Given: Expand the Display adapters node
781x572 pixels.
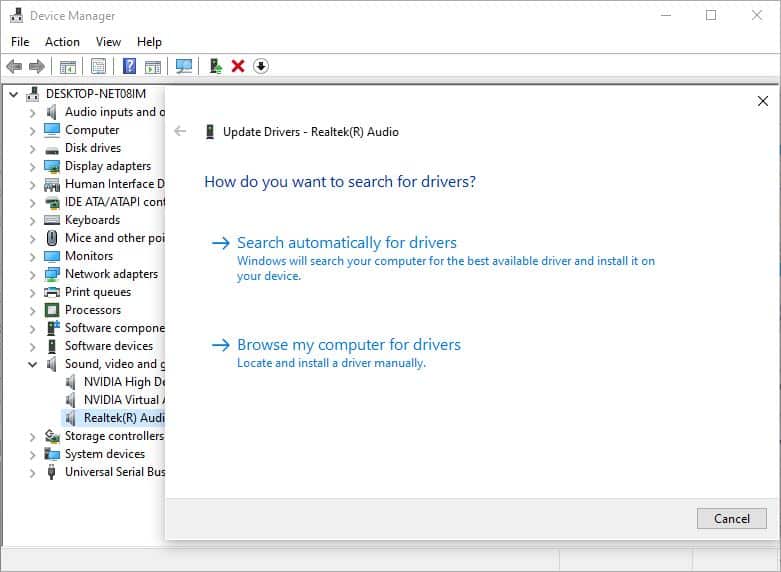Looking at the screenshot, I should pos(32,166).
